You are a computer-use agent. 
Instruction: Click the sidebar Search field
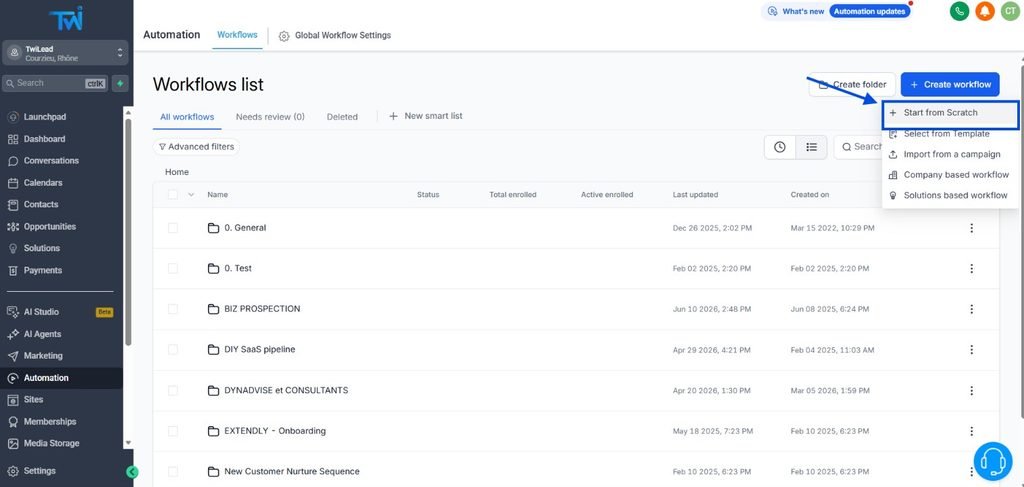(55, 84)
